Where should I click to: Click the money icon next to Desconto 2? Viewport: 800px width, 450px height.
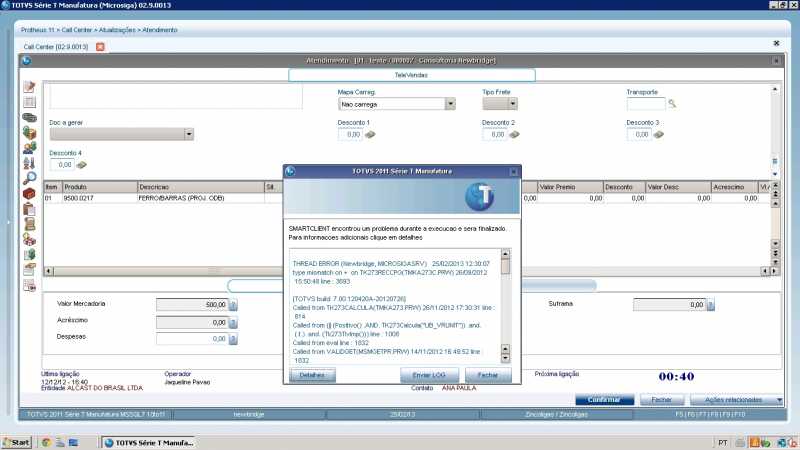pyautogui.click(x=514, y=135)
